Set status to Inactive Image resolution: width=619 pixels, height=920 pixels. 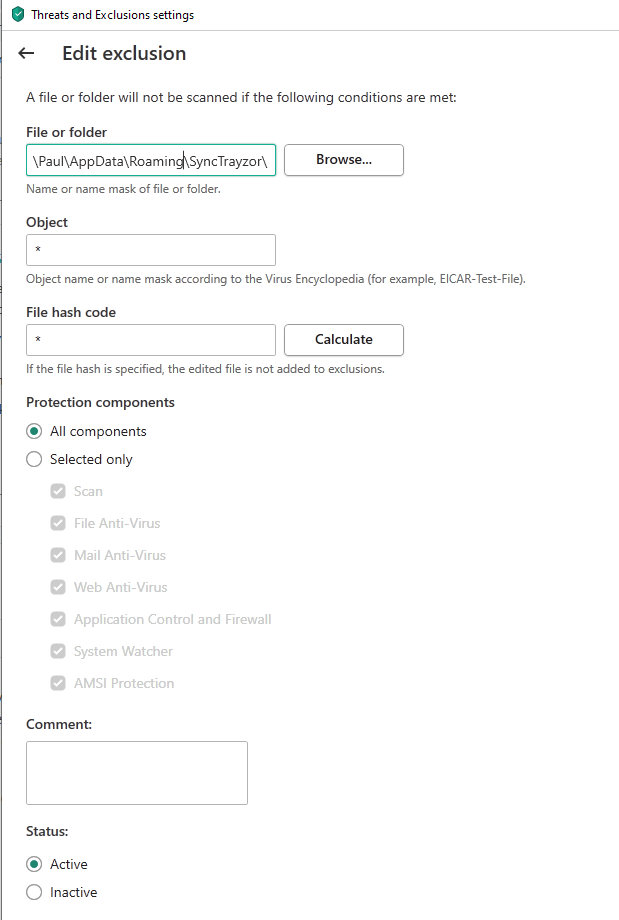pyautogui.click(x=35, y=892)
